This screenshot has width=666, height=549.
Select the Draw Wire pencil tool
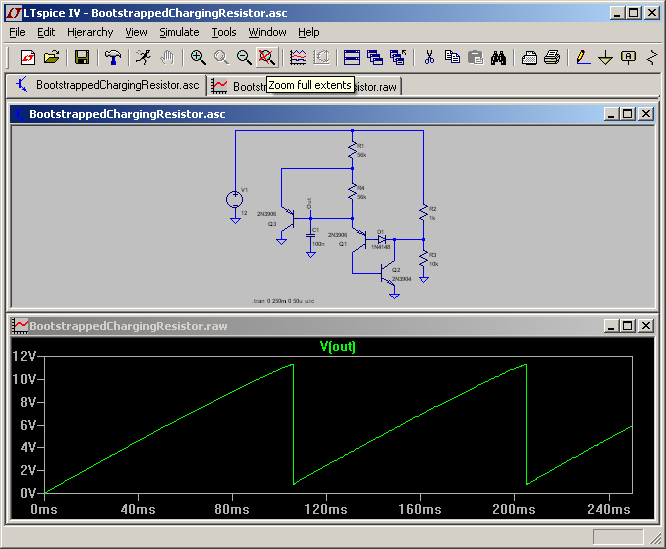(582, 58)
